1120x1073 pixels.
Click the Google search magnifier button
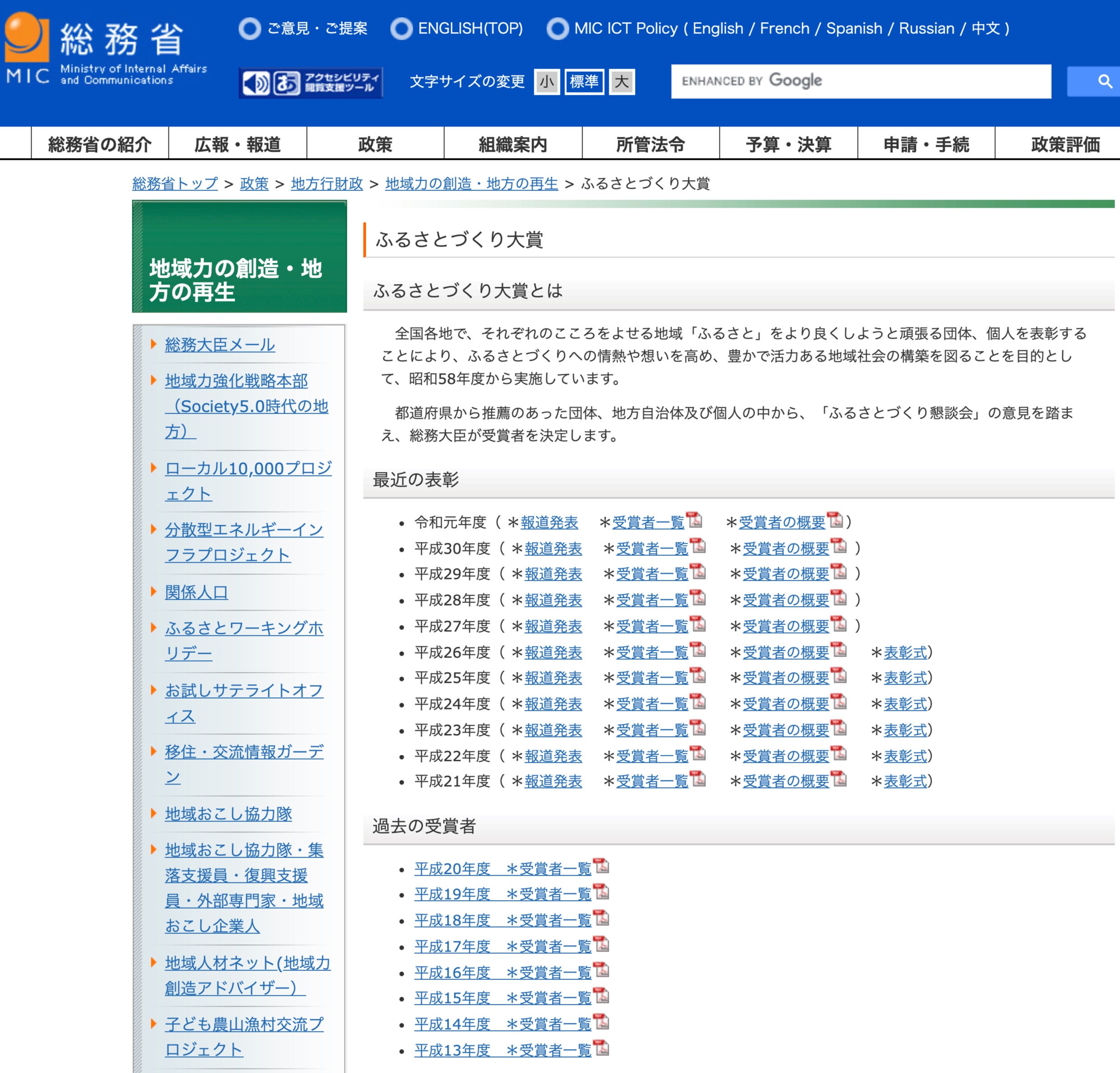[x=1103, y=81]
